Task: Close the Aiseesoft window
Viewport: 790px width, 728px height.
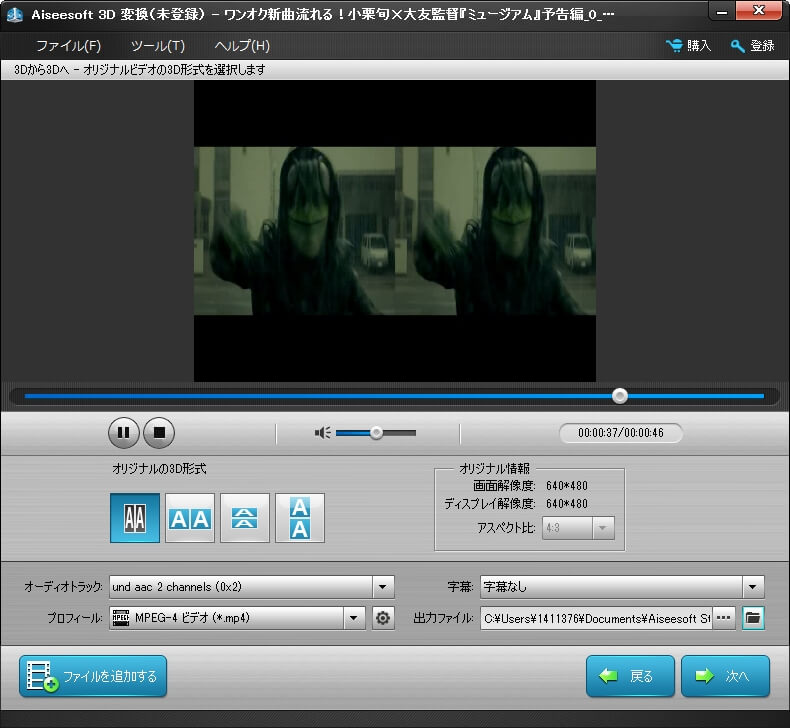Action: click(759, 11)
